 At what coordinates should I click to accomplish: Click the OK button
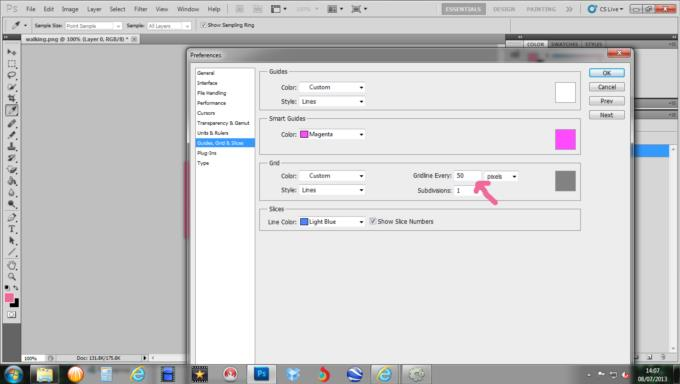pos(607,73)
